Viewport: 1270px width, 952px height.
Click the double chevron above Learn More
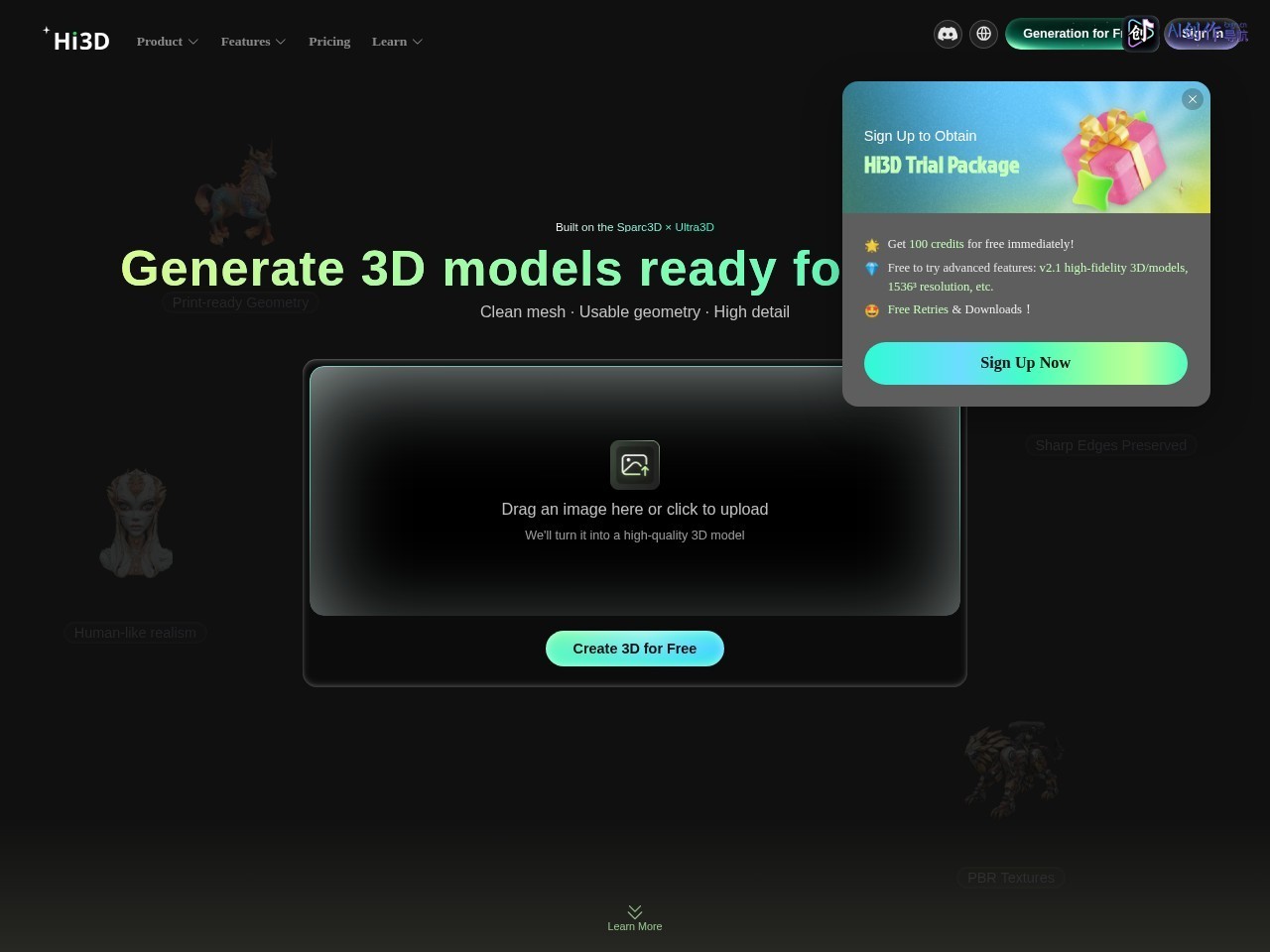click(x=635, y=911)
